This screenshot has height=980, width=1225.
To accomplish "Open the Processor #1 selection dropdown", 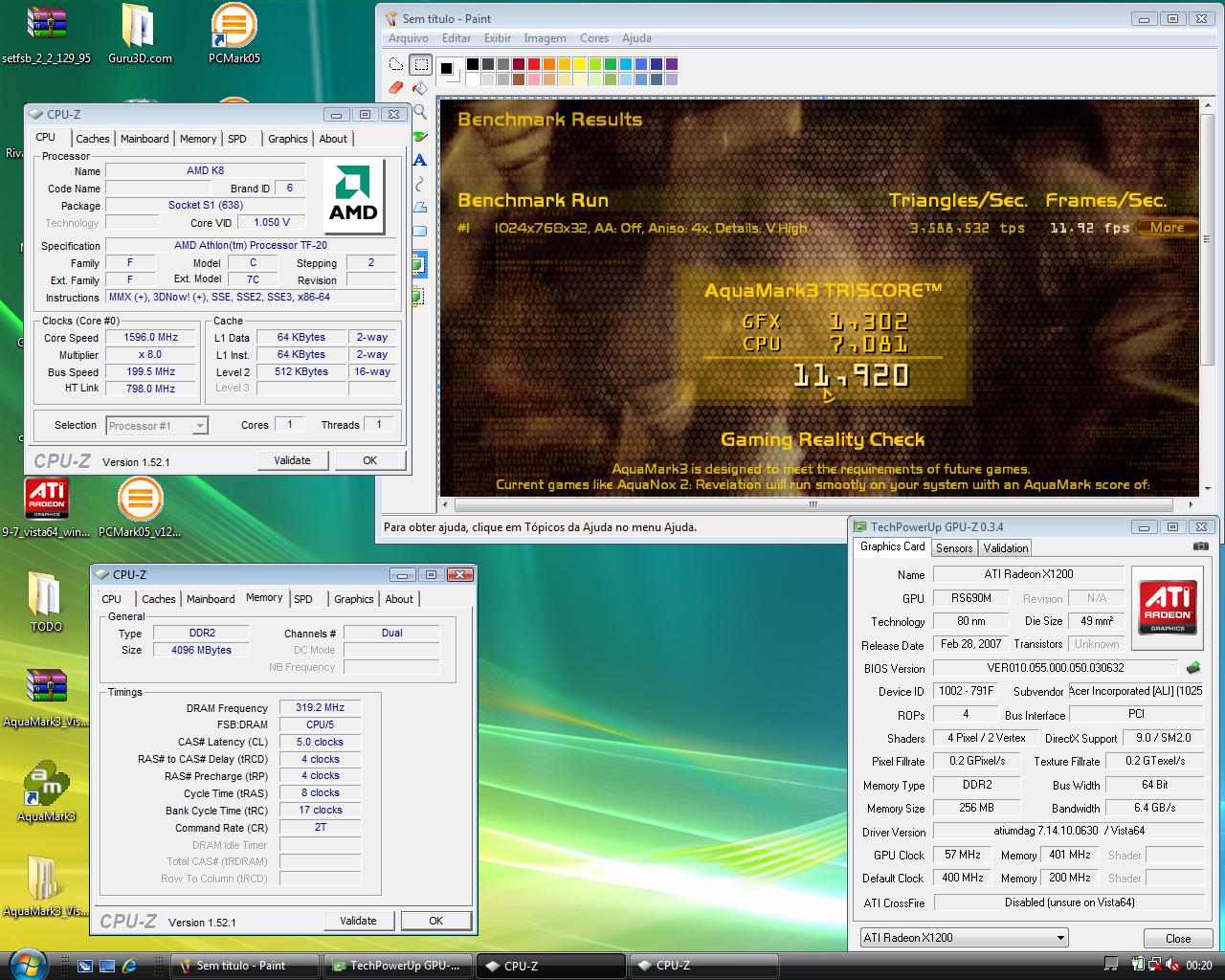I will point(157,426).
